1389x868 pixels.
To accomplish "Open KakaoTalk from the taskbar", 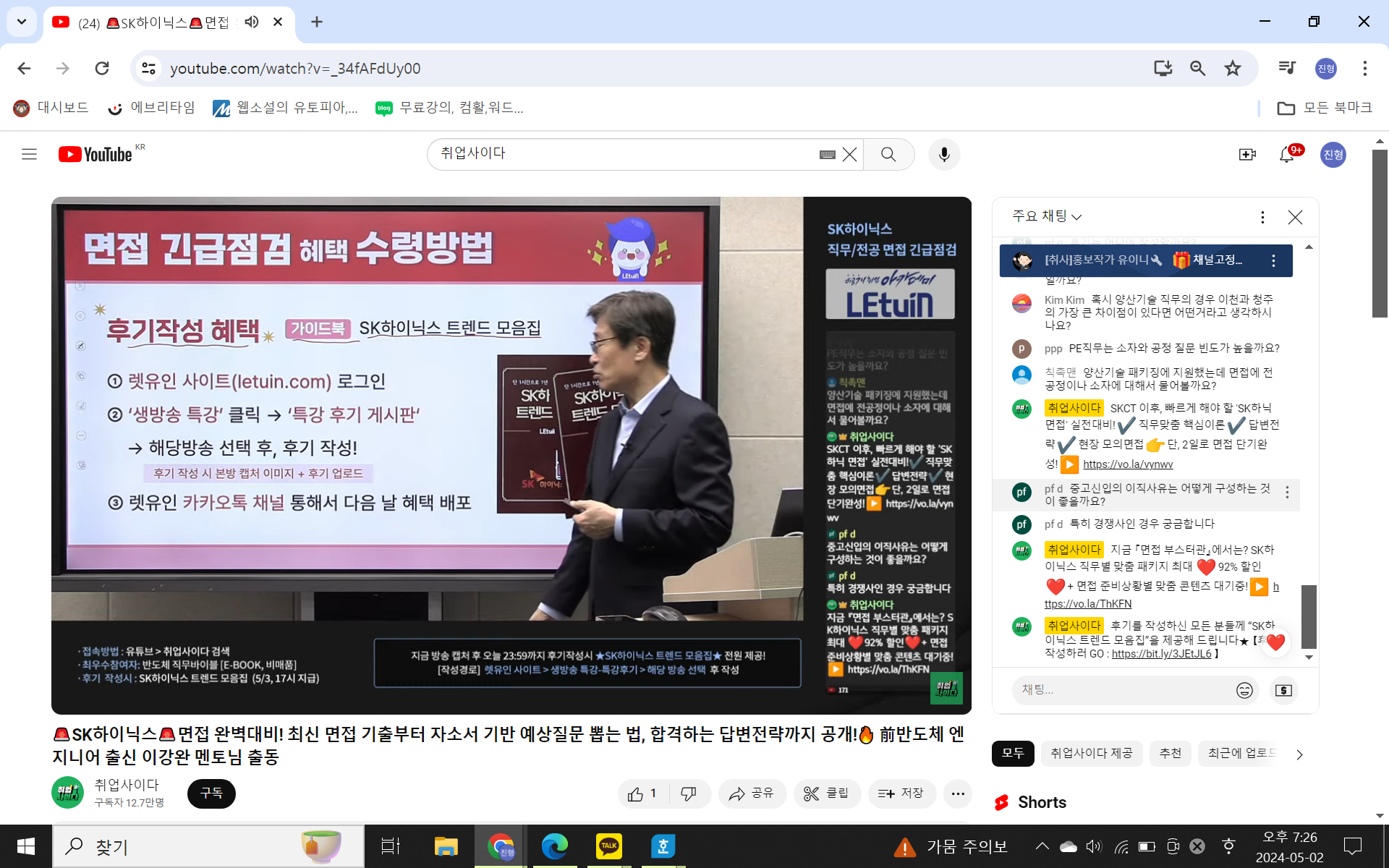I will [x=608, y=846].
